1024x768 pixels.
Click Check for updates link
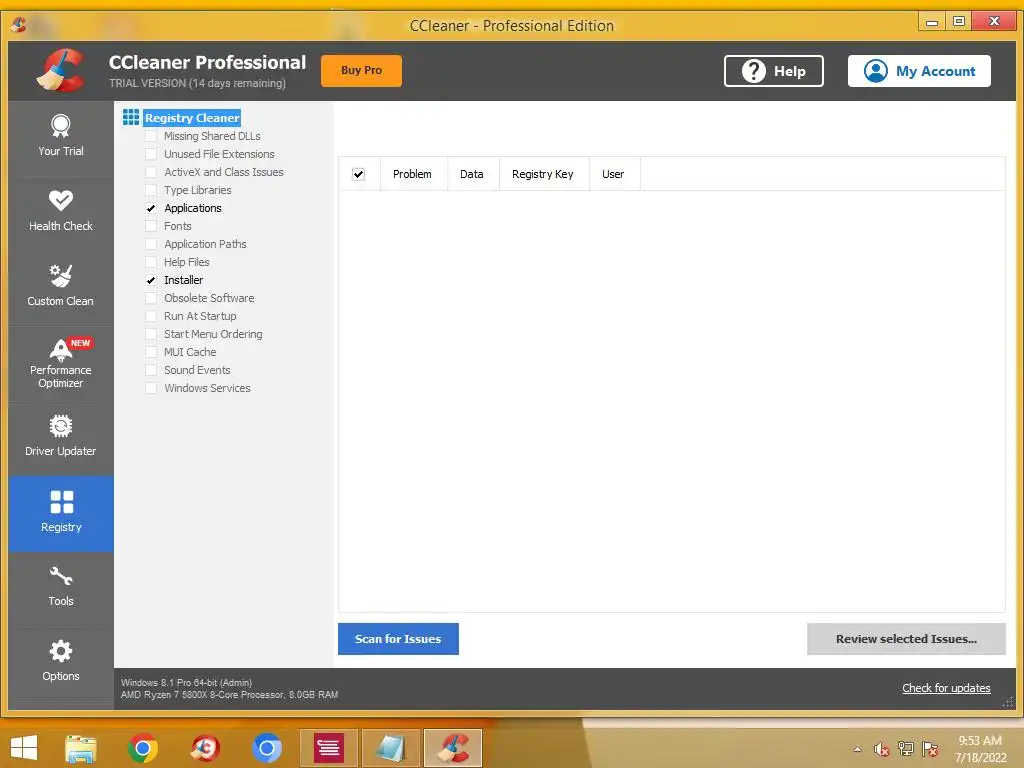[x=946, y=688]
